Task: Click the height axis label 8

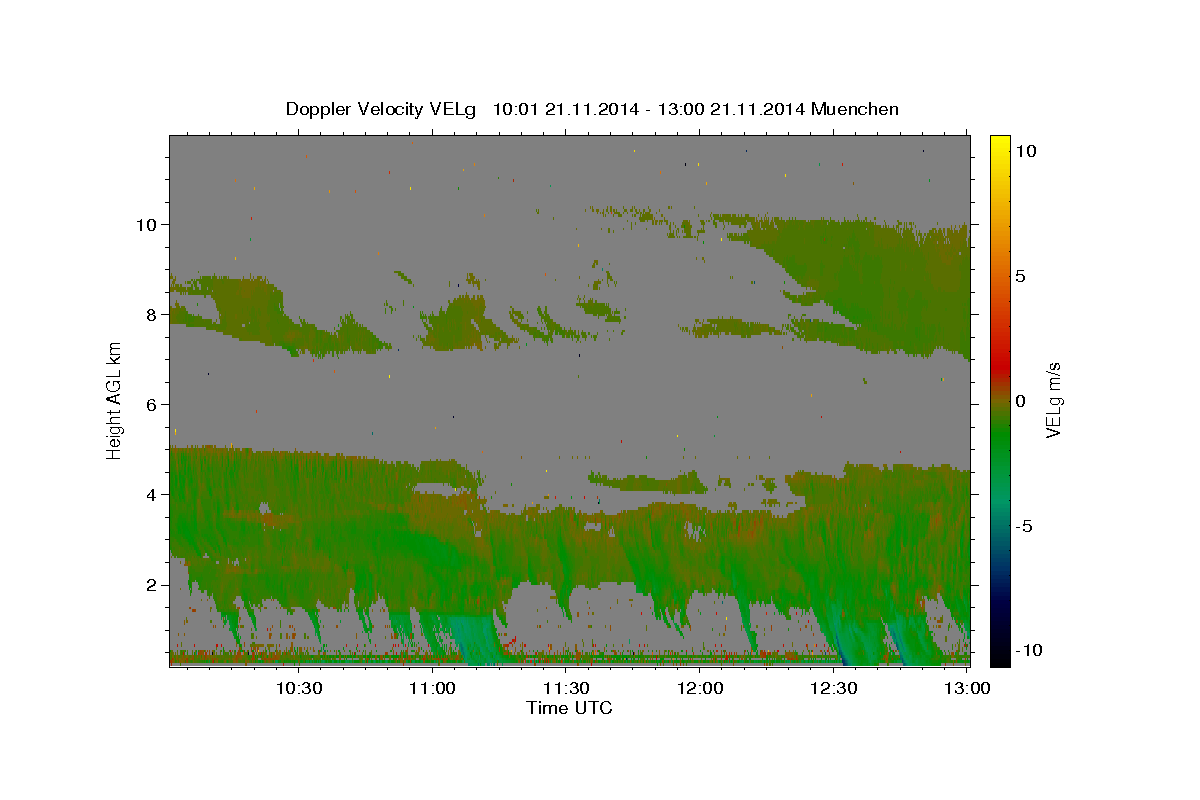Action: click(152, 314)
